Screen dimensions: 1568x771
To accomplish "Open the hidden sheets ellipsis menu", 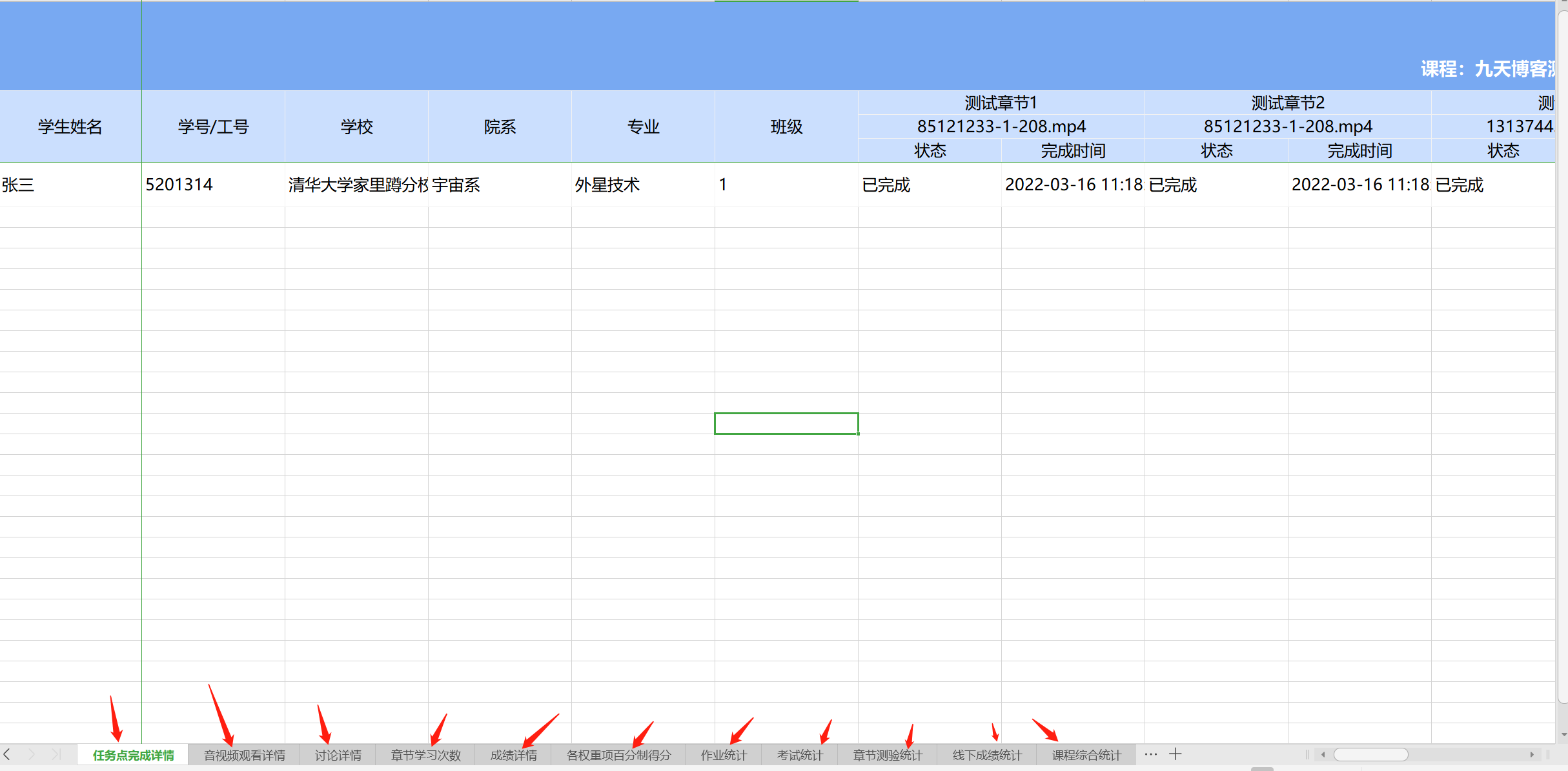I will (1150, 754).
